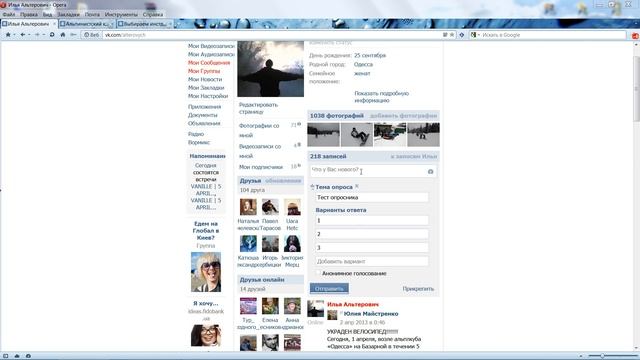Click the star icon inside the address bar
This screenshot has height=360, width=640.
point(452,35)
